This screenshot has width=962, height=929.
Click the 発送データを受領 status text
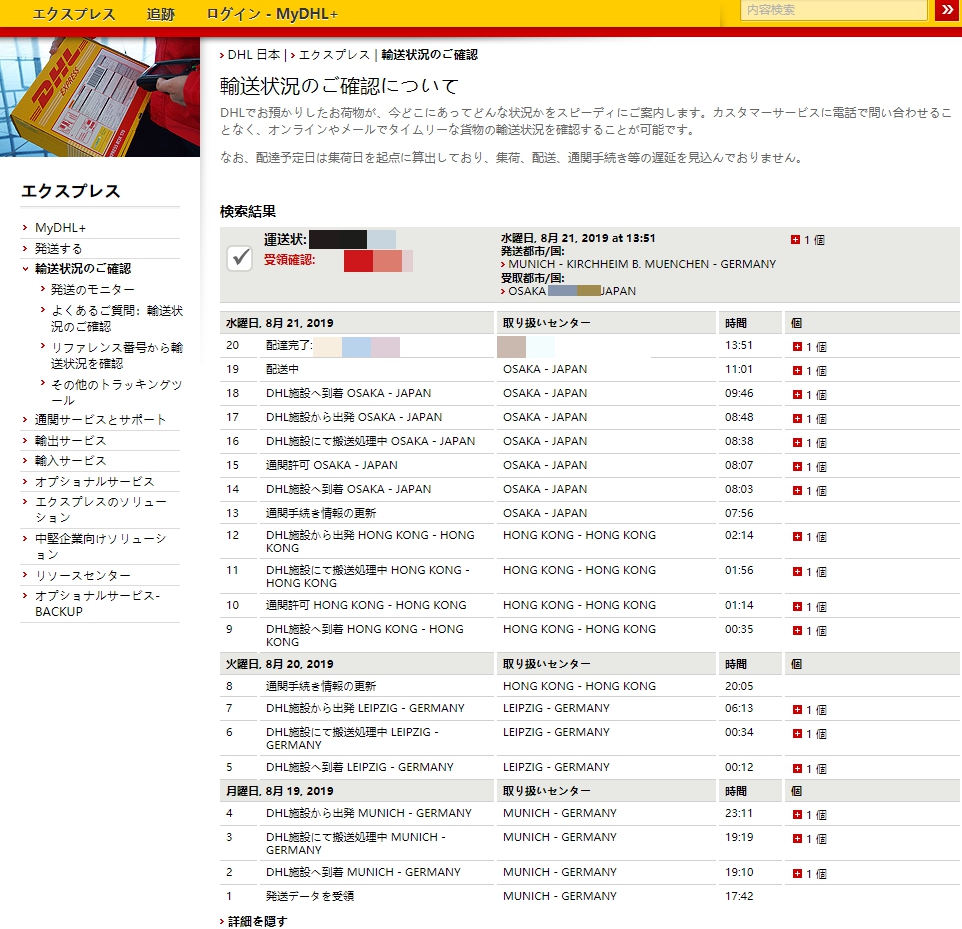pos(310,896)
